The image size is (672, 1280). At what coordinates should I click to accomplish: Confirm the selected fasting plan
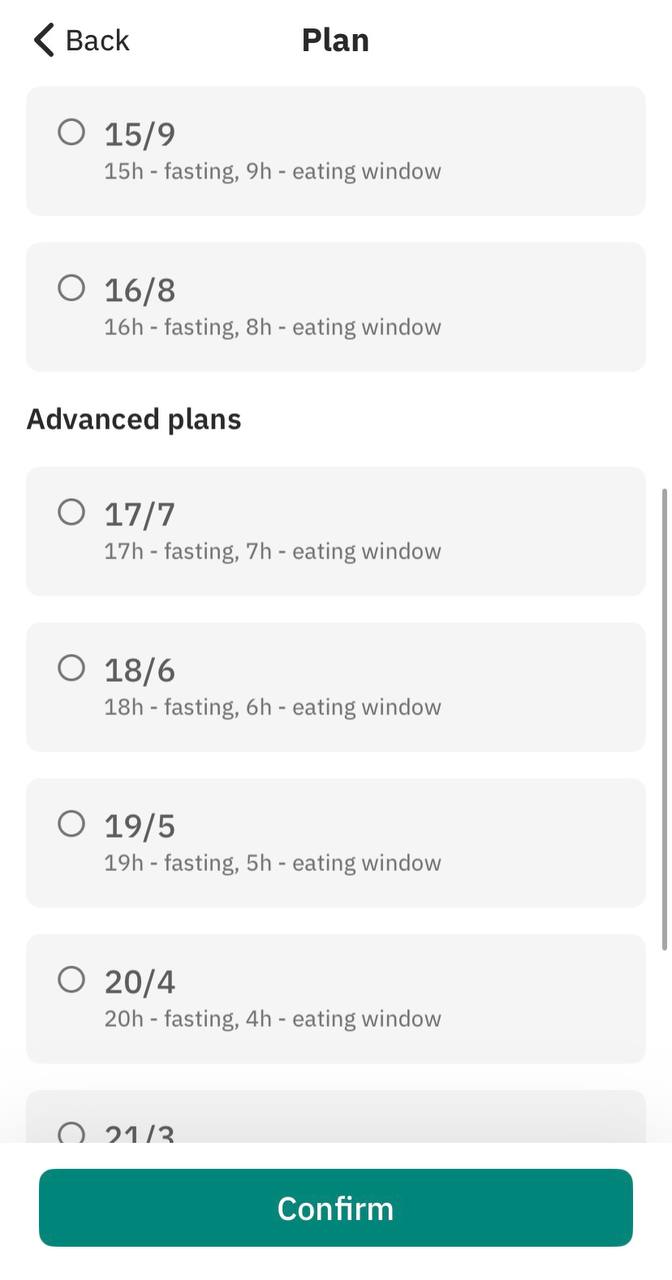pos(336,1208)
